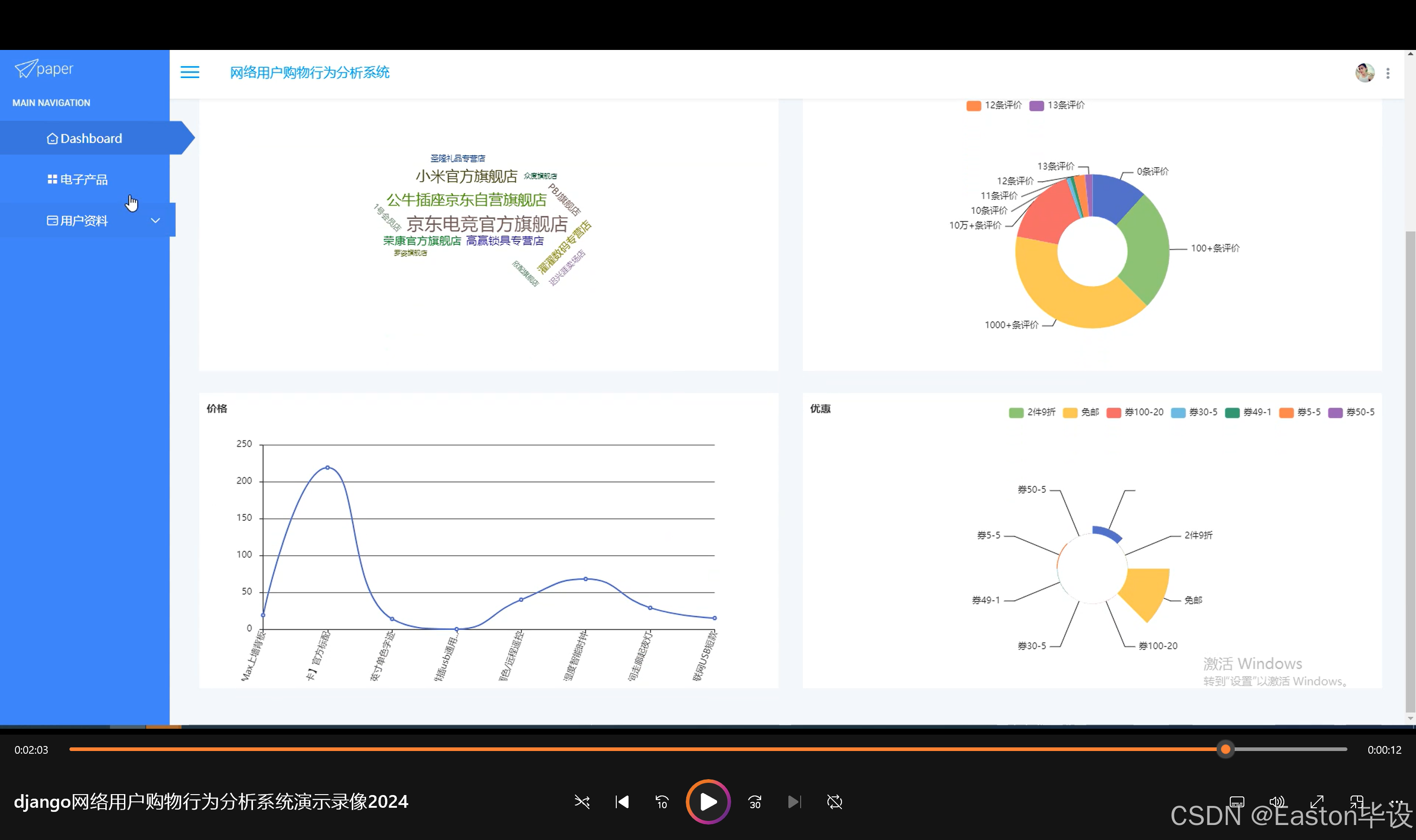Open subtitles and captions options
This screenshot has width=1416, height=840.
(x=1237, y=801)
